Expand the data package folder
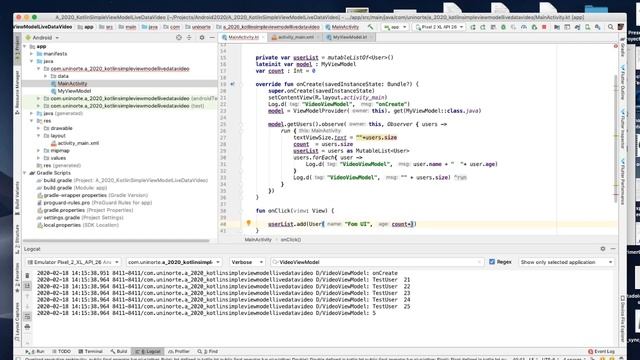Screen dimensions: 640x360 [x=46, y=76]
